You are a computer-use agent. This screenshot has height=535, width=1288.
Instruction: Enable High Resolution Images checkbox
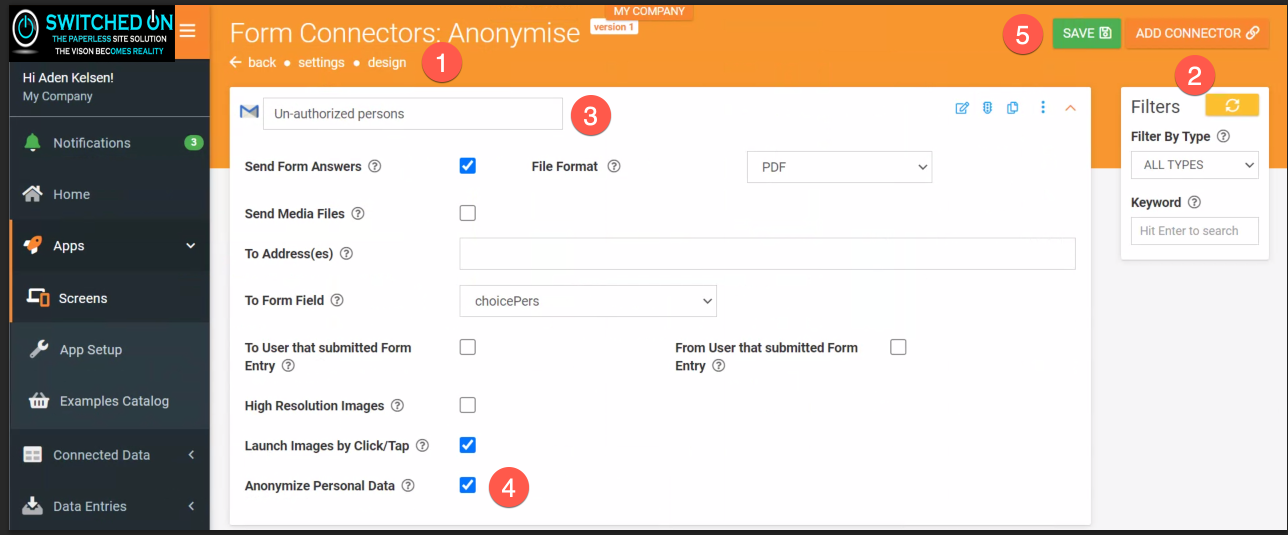468,405
